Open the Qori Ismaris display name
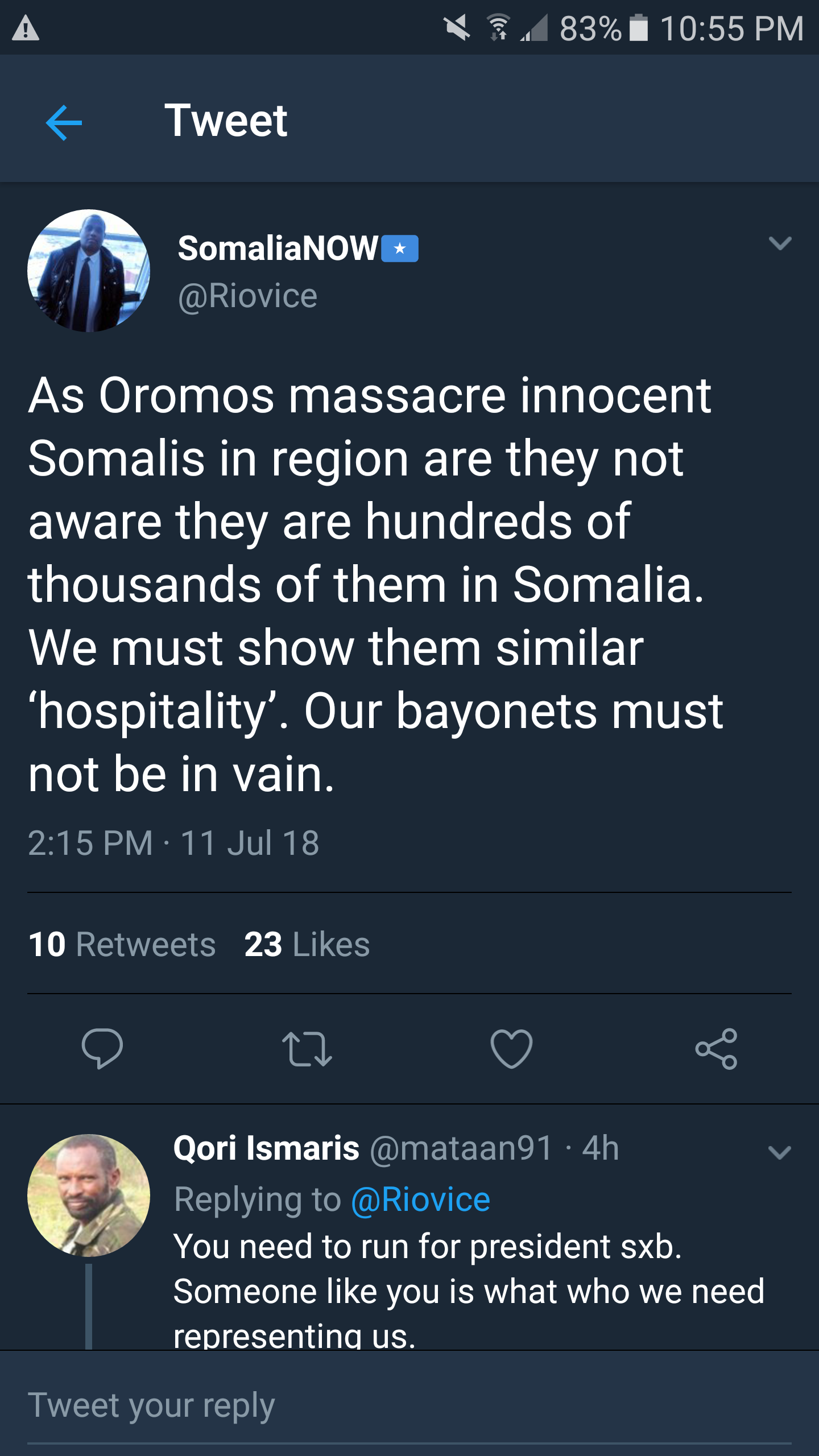The height and width of the screenshot is (1456, 819). coord(266,1148)
